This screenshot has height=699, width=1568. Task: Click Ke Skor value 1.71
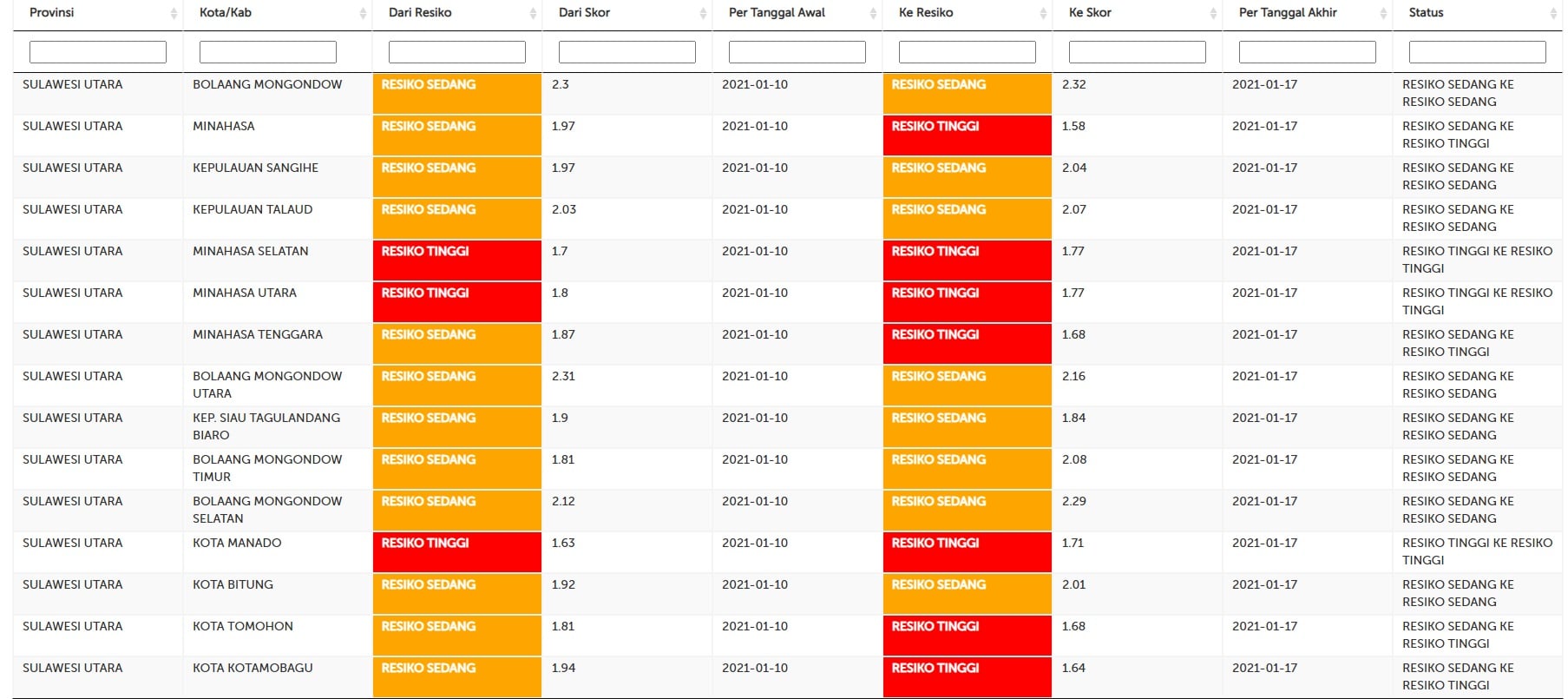[x=1073, y=544]
